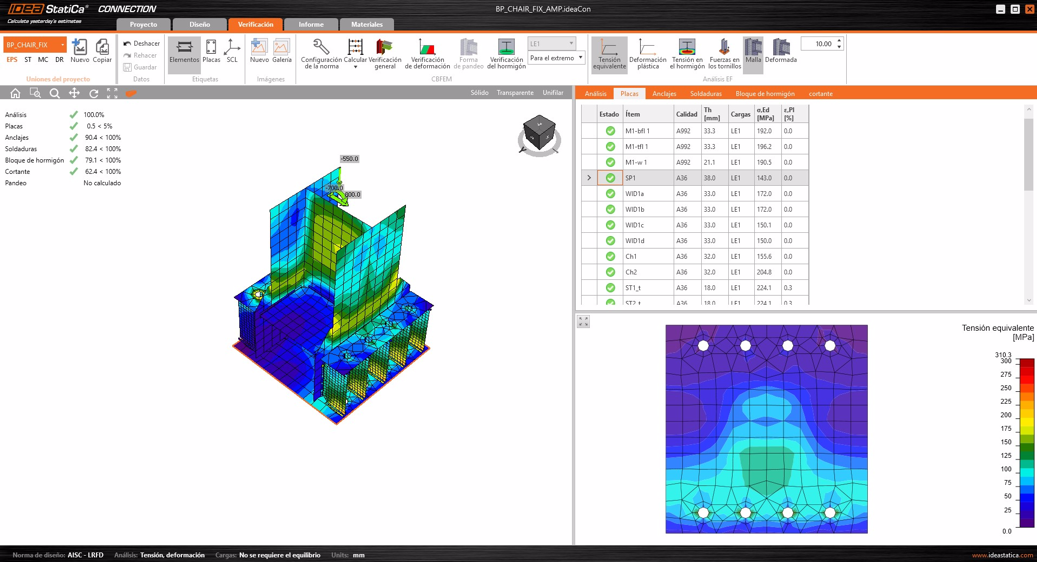This screenshot has width=1037, height=562.
Task: Toggle the SCL coordinate system labels icon
Action: click(232, 51)
